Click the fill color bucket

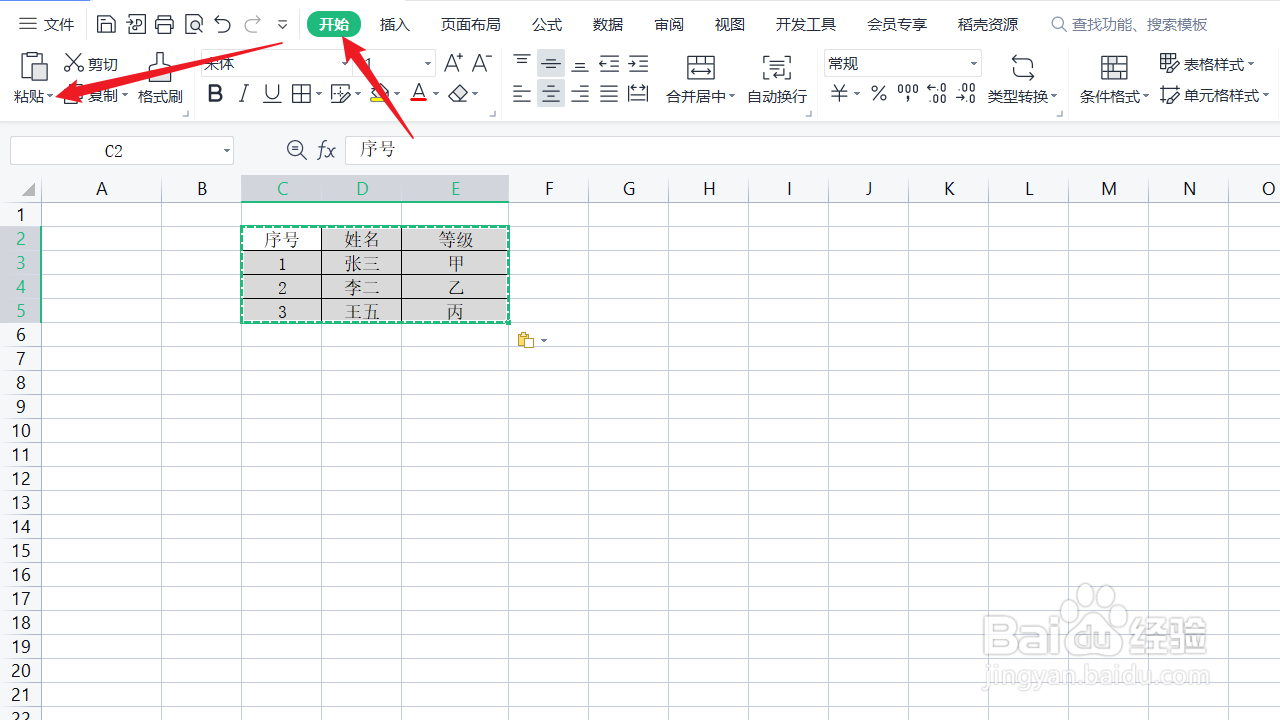coord(379,94)
